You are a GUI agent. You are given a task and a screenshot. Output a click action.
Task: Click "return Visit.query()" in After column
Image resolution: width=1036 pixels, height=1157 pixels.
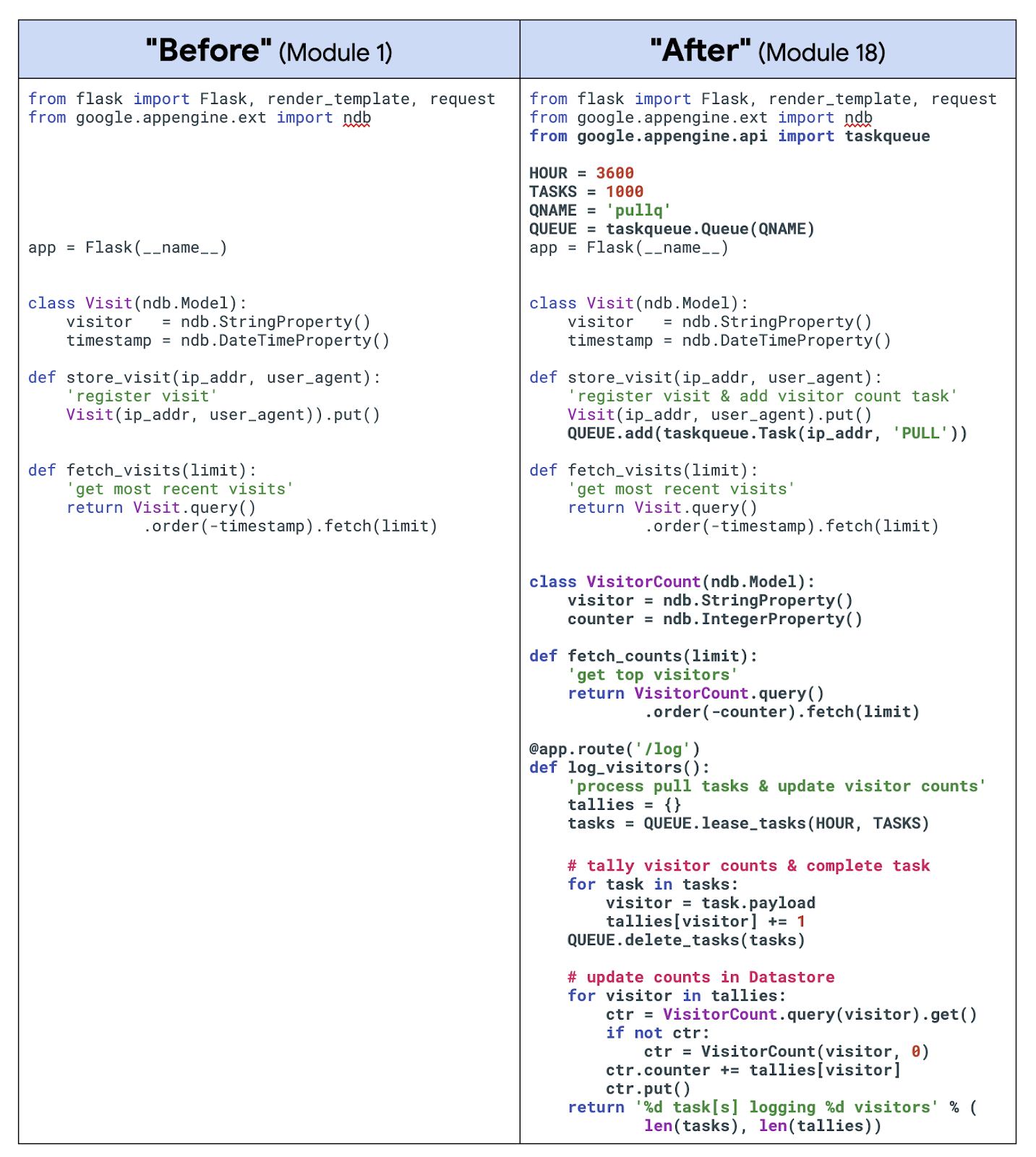(x=662, y=508)
